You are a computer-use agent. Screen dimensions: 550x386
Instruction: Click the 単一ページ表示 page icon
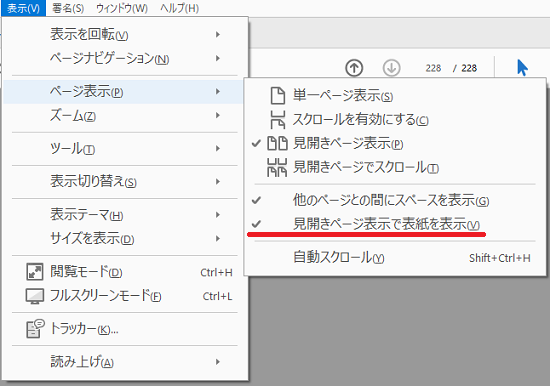[x=278, y=95]
